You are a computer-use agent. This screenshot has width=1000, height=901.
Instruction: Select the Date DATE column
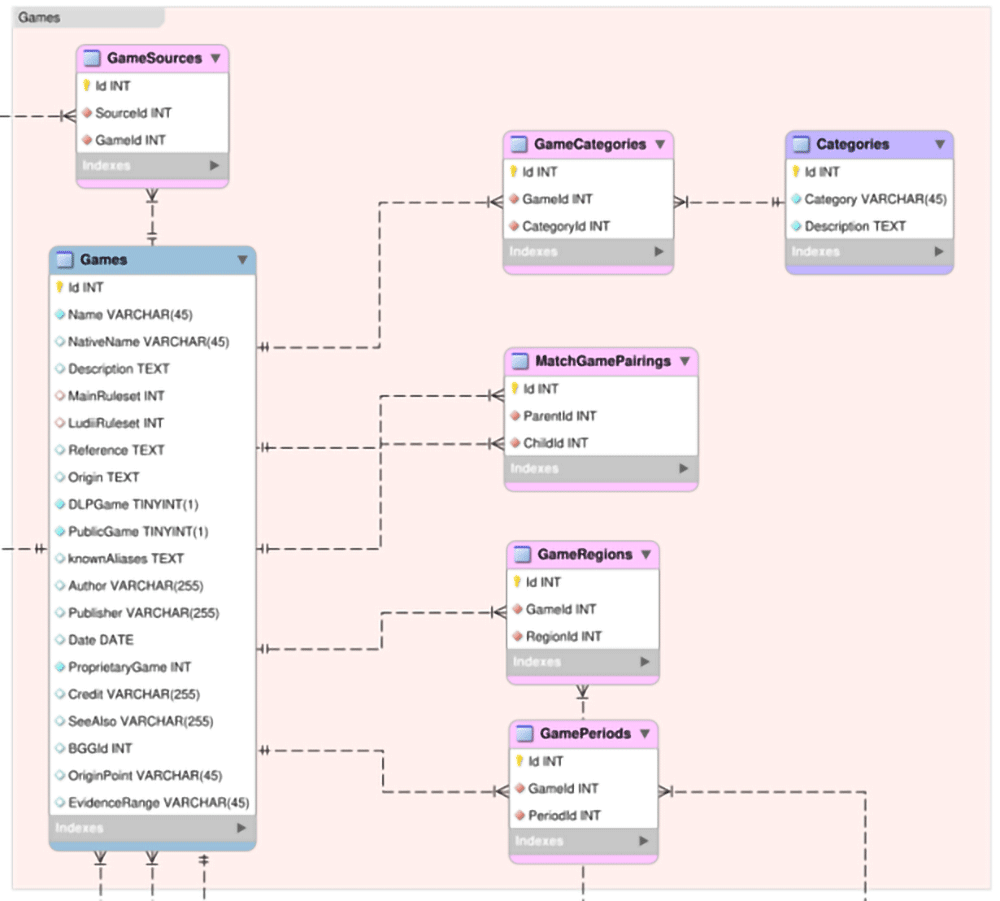pos(152,640)
